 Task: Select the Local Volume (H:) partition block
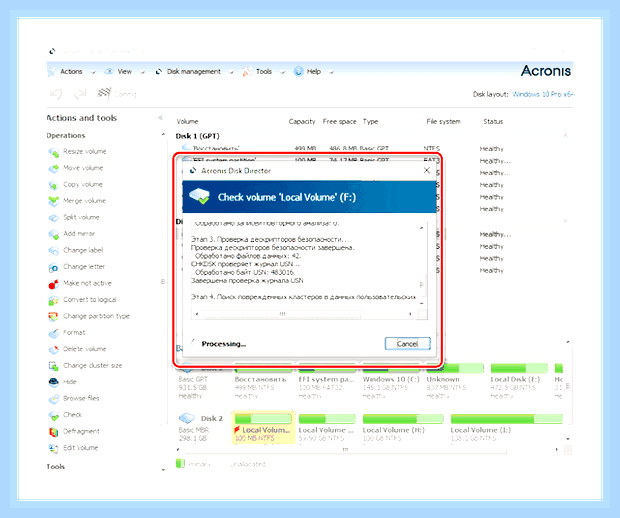(x=403, y=427)
